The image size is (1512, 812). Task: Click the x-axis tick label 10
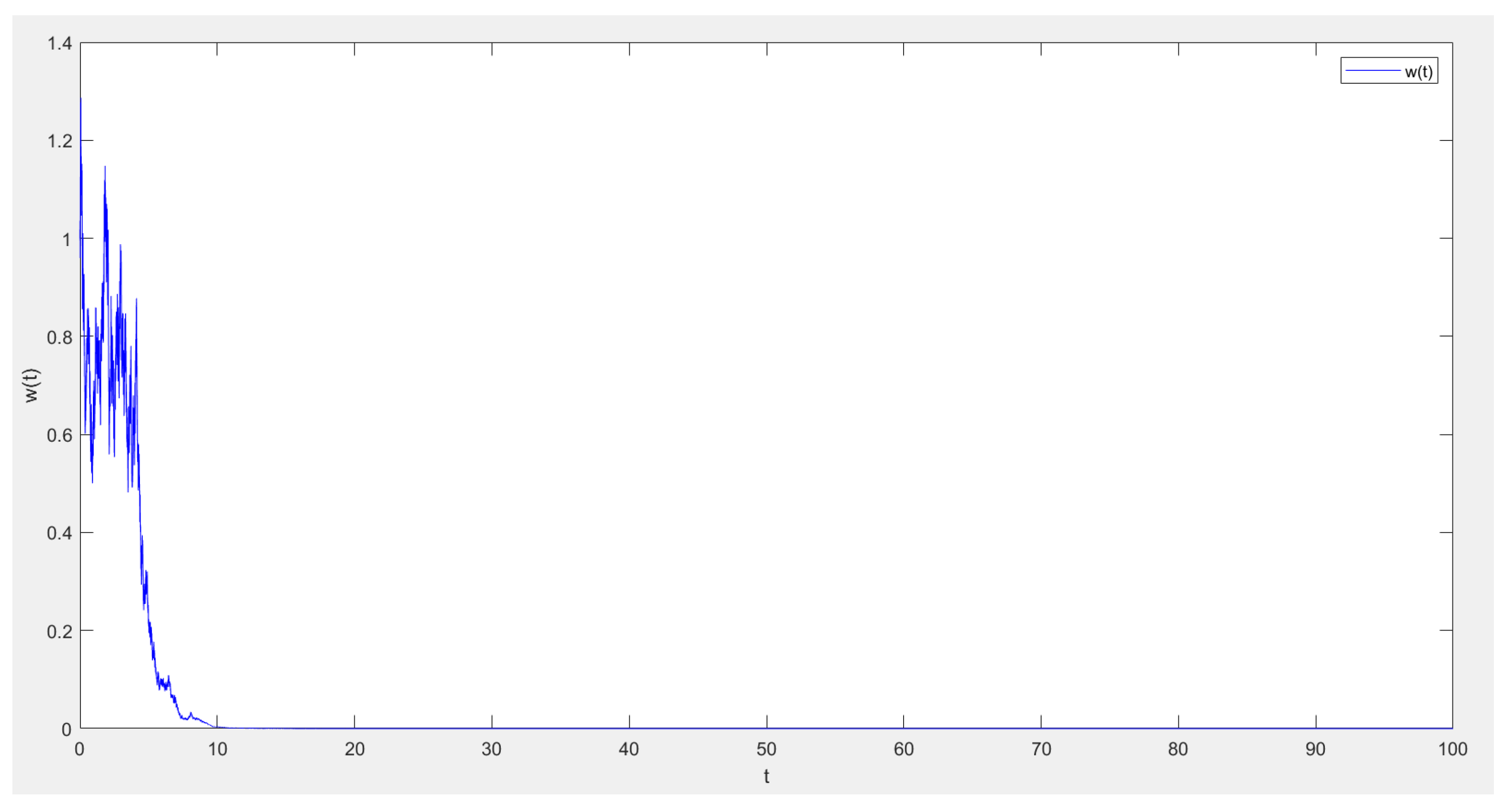point(217,749)
